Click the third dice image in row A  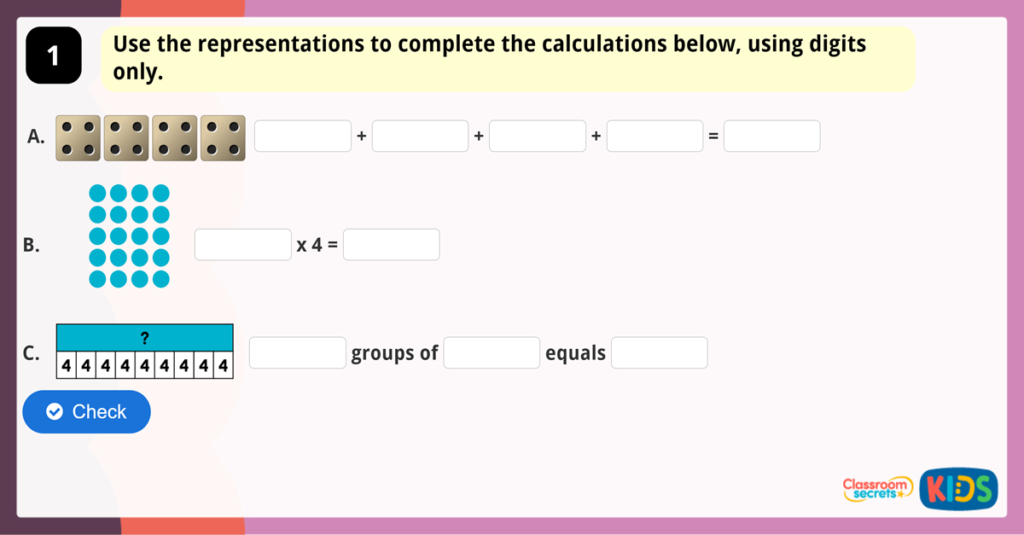point(174,138)
